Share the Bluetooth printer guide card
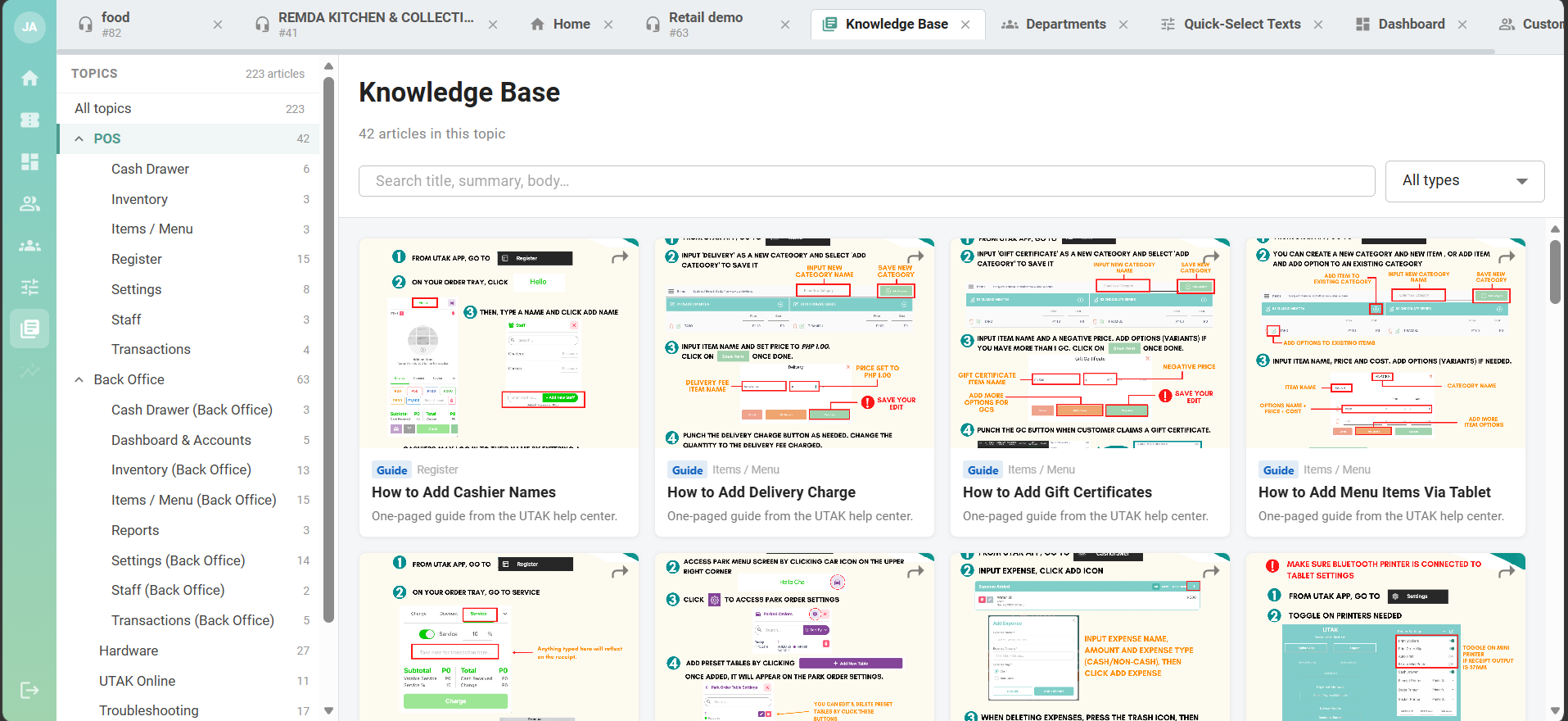 pyautogui.click(x=1507, y=572)
